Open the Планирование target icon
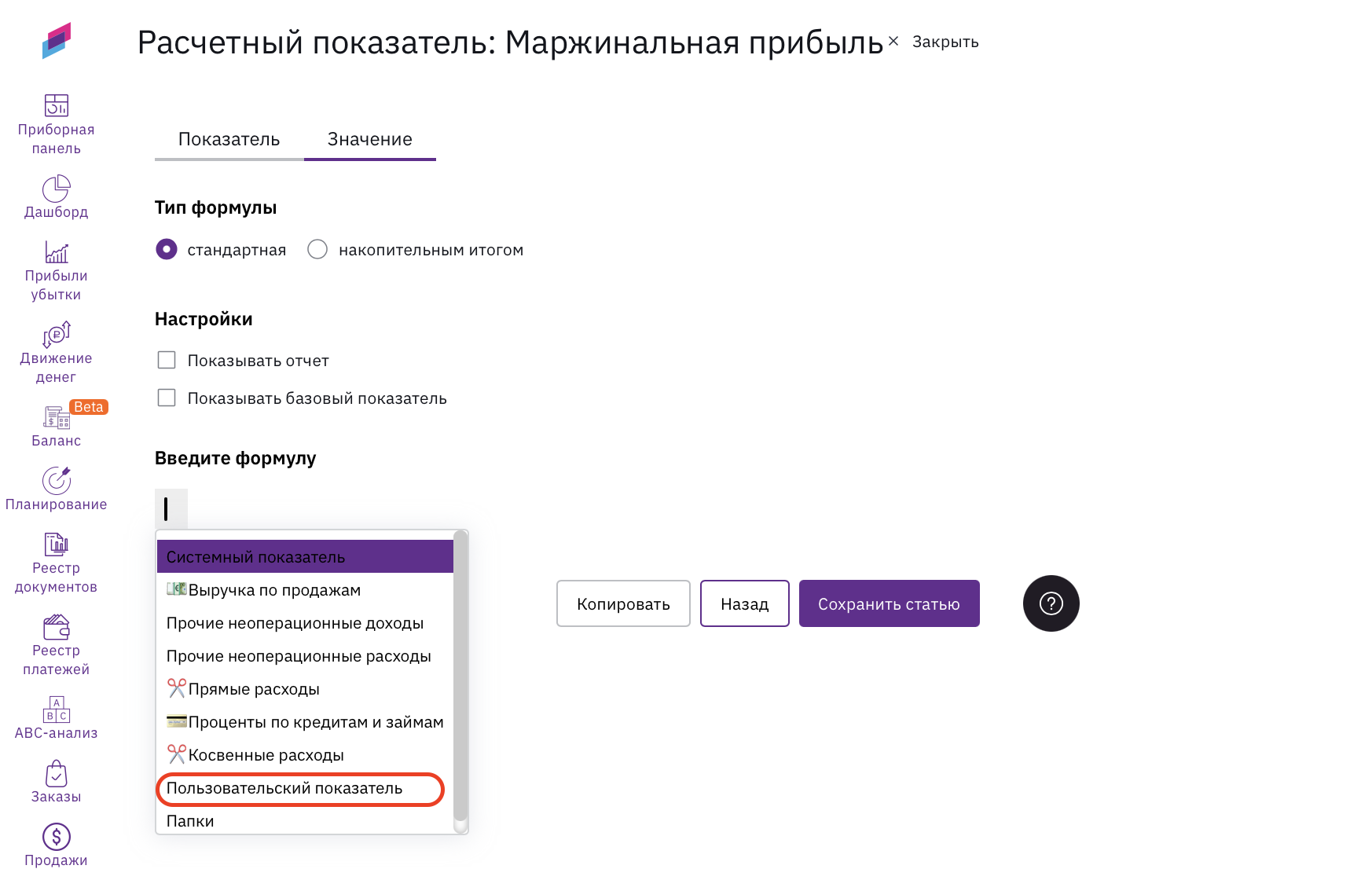 tap(57, 481)
